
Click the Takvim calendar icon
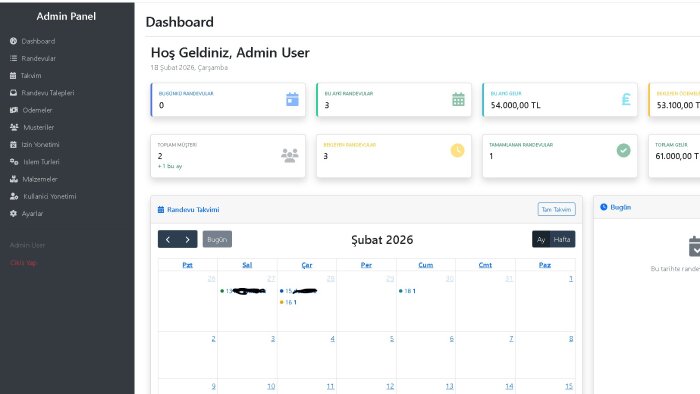pos(13,75)
